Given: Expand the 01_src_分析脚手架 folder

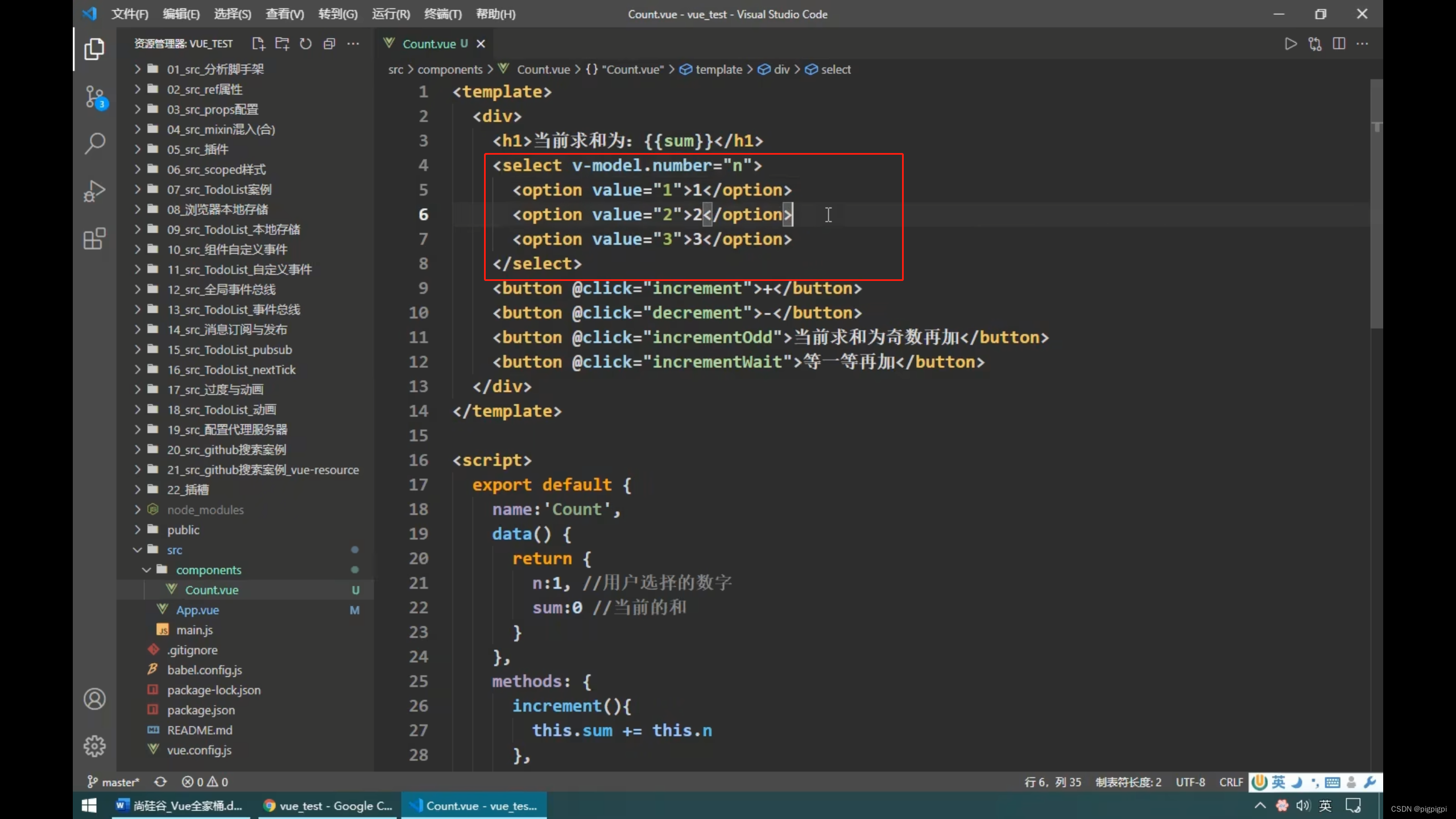Looking at the screenshot, I should click(246, 69).
